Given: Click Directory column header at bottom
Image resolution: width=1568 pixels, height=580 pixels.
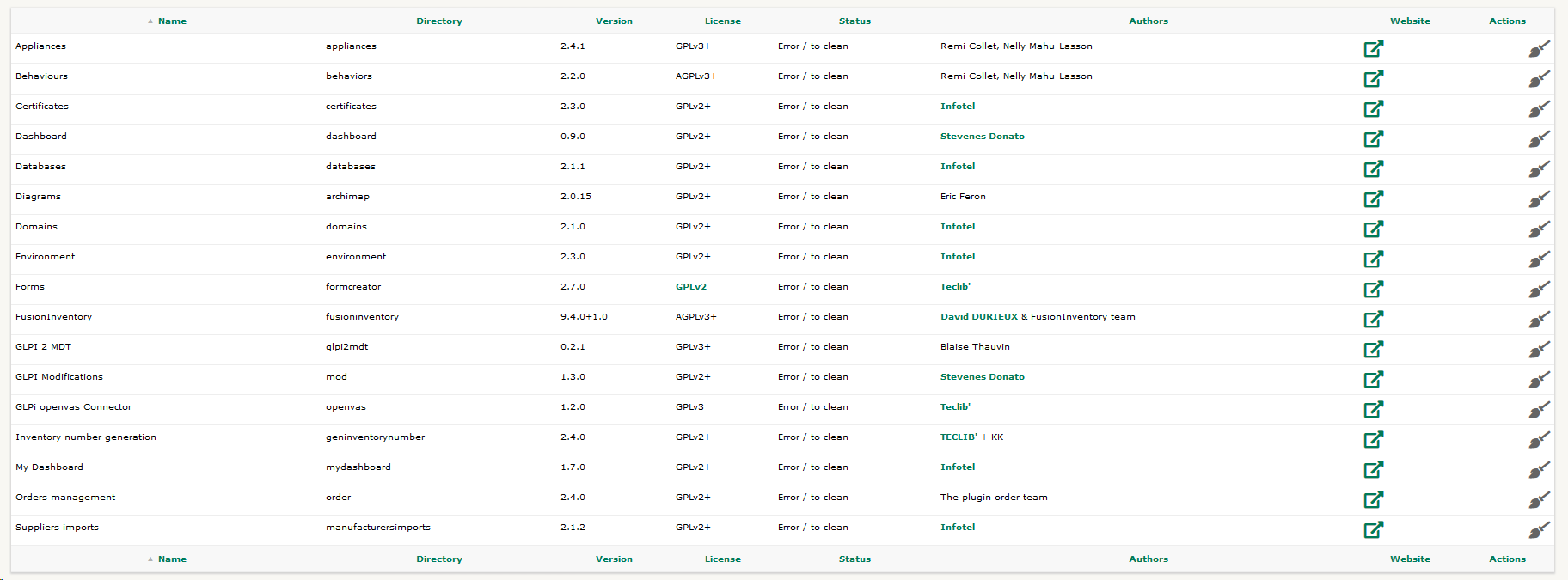Looking at the screenshot, I should coord(439,559).
